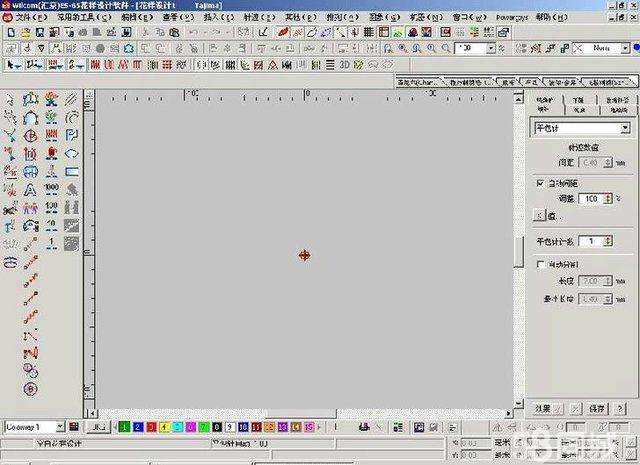
Task: Increase the adjustment 100 spinner value
Action: pos(609,196)
